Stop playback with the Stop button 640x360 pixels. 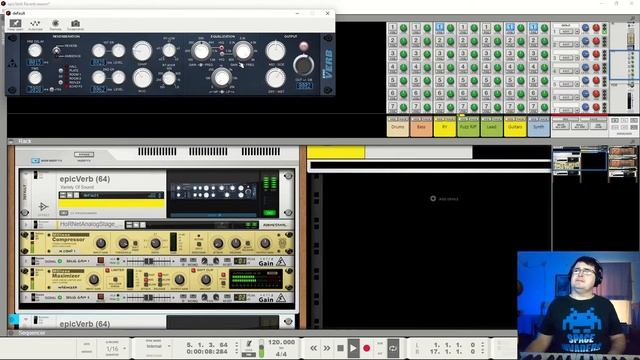pos(340,348)
